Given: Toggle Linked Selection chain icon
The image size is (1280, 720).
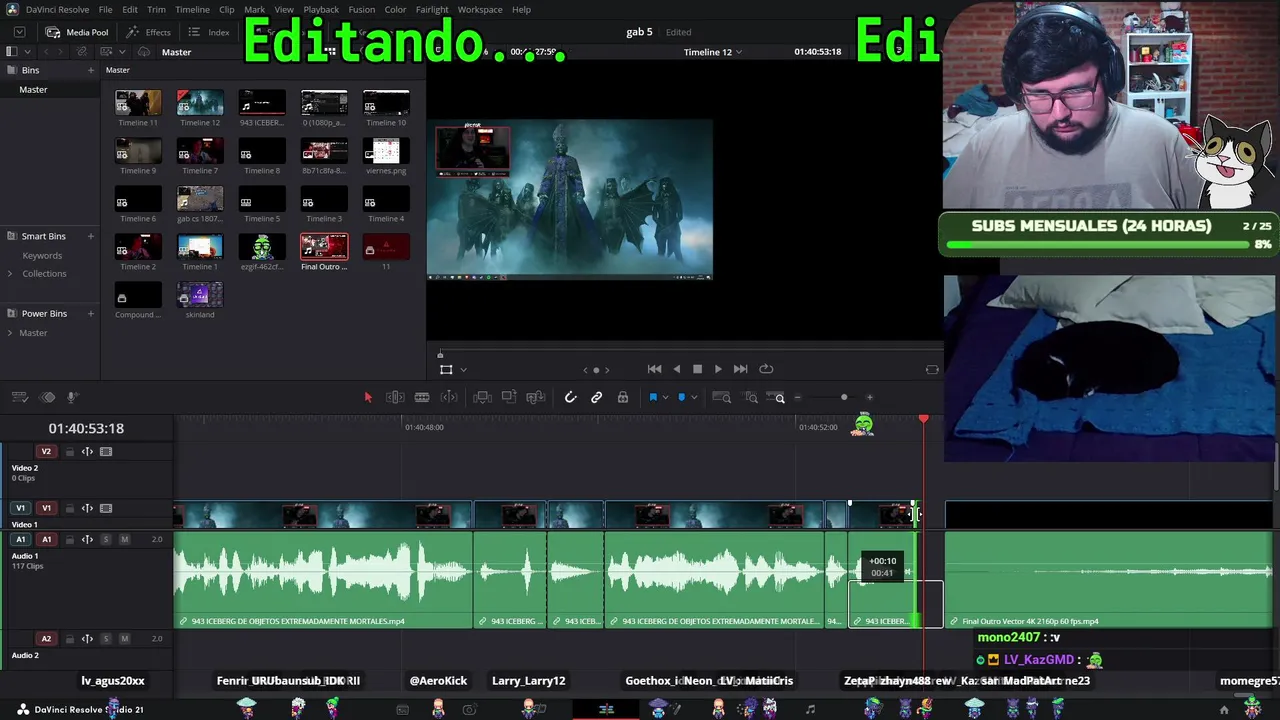Looking at the screenshot, I should click(597, 397).
